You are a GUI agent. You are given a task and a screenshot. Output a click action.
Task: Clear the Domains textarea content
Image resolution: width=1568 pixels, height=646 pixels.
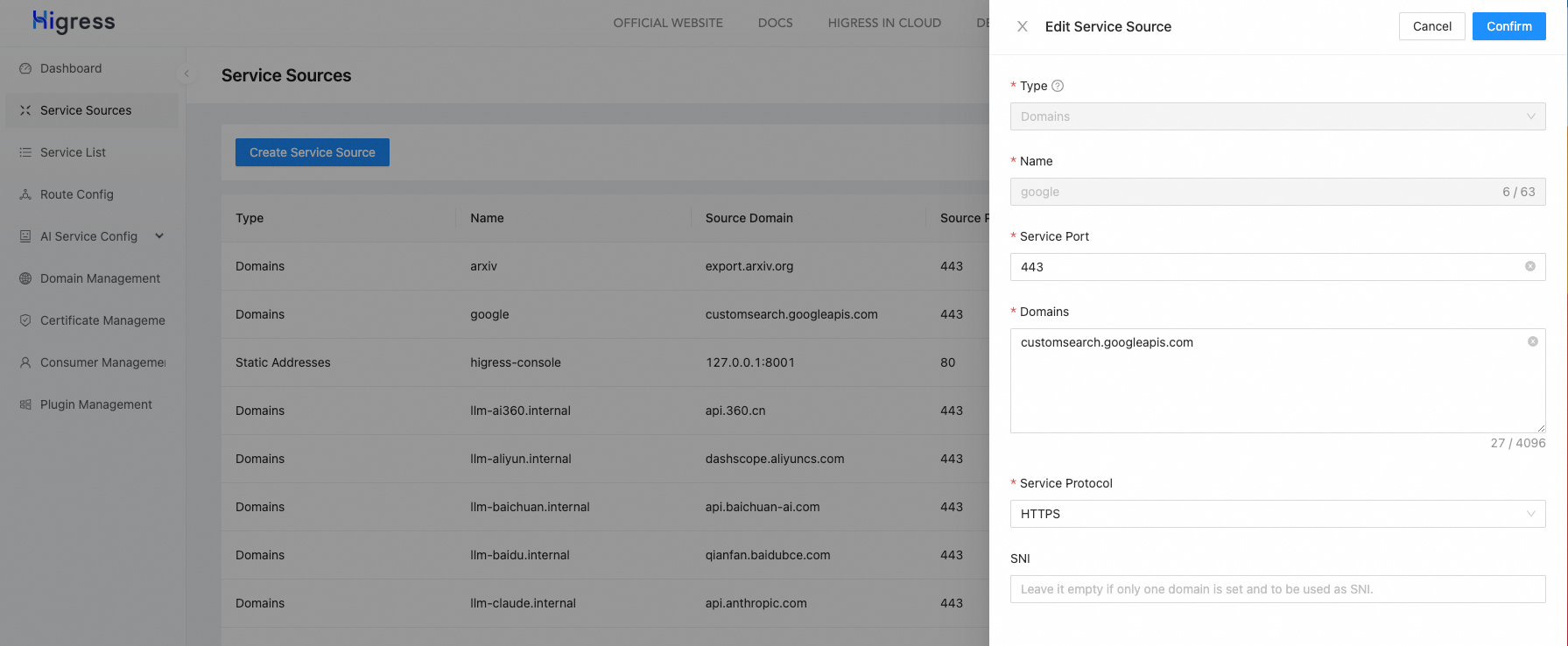pos(1532,342)
